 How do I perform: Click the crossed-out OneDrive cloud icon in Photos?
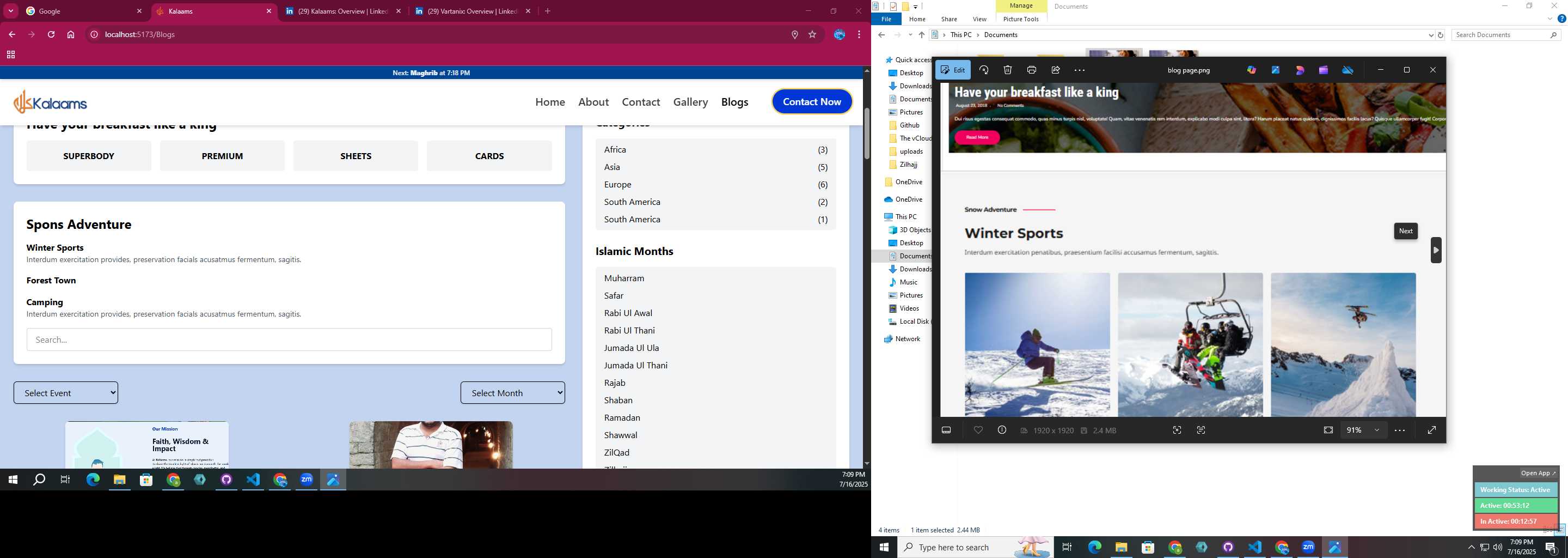(x=1347, y=70)
